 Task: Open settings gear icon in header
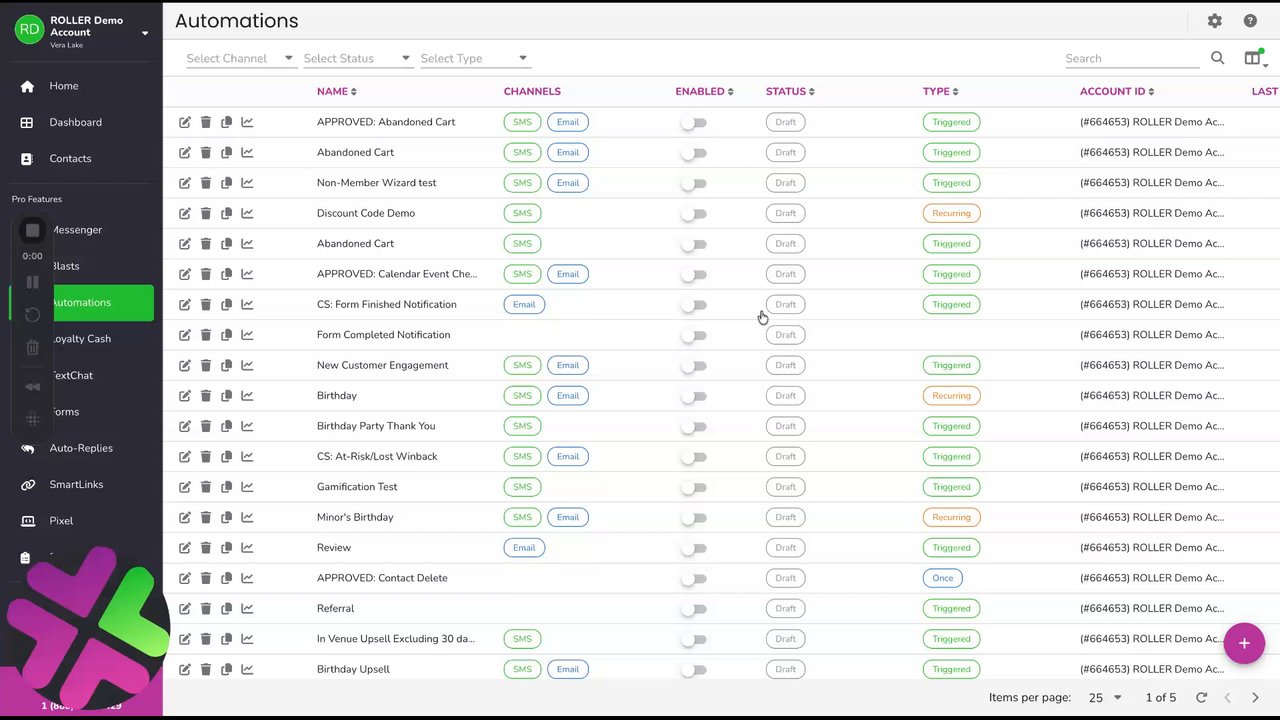coord(1214,21)
